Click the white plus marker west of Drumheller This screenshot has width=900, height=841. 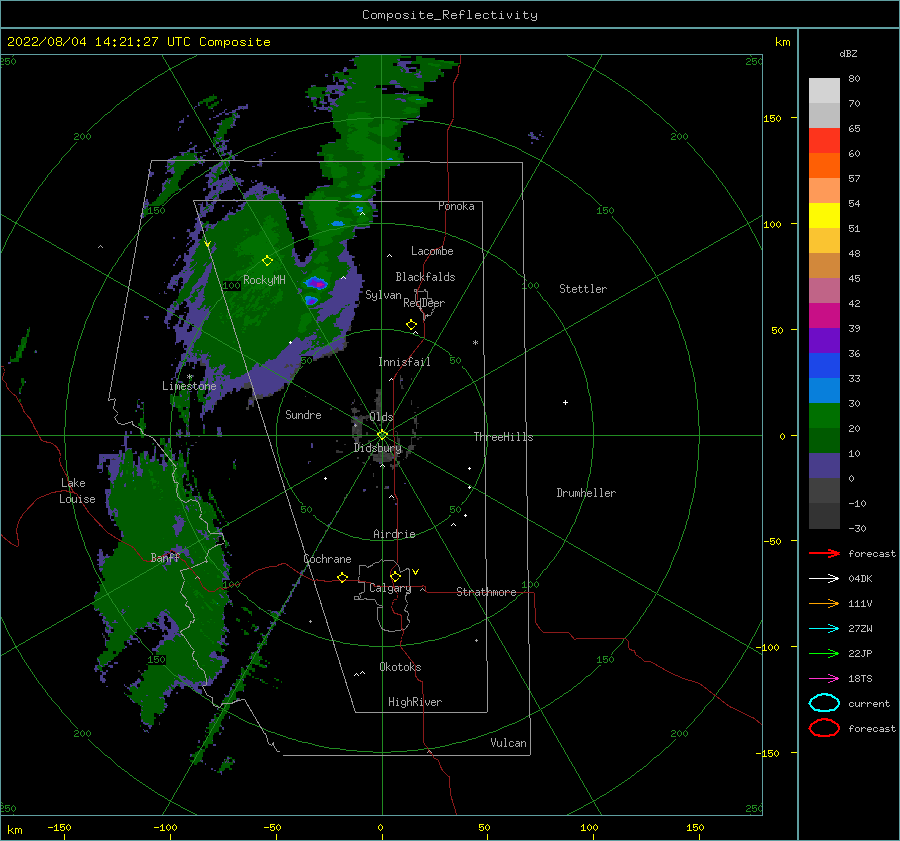(x=565, y=402)
